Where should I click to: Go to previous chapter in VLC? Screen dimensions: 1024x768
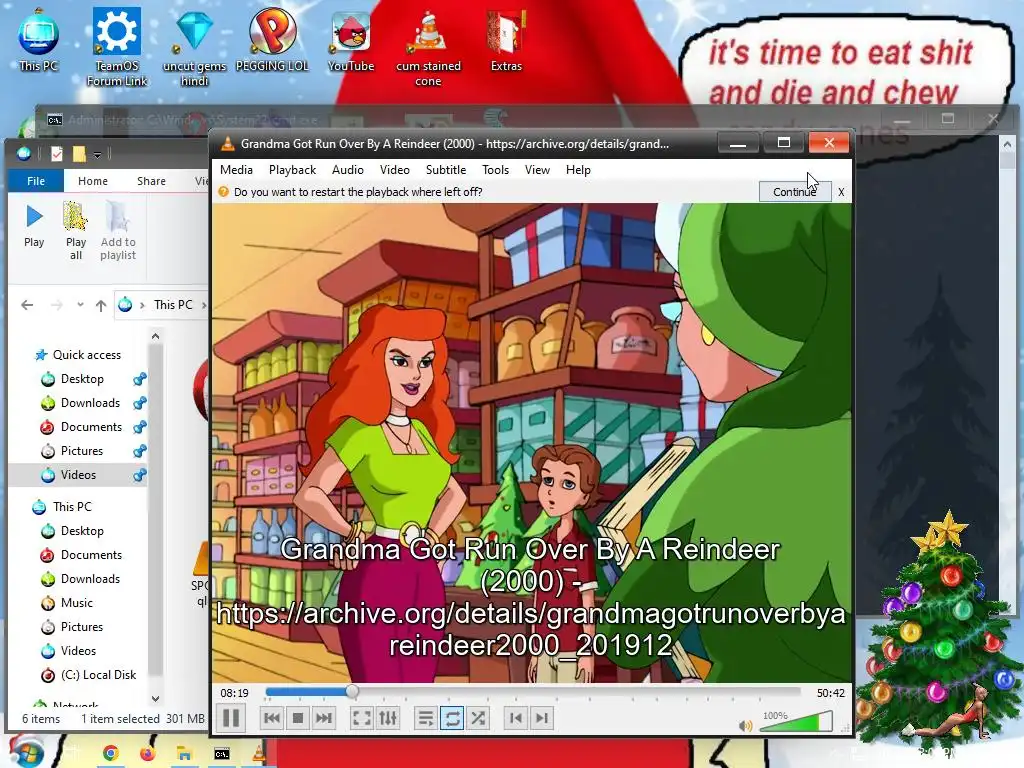click(515, 718)
